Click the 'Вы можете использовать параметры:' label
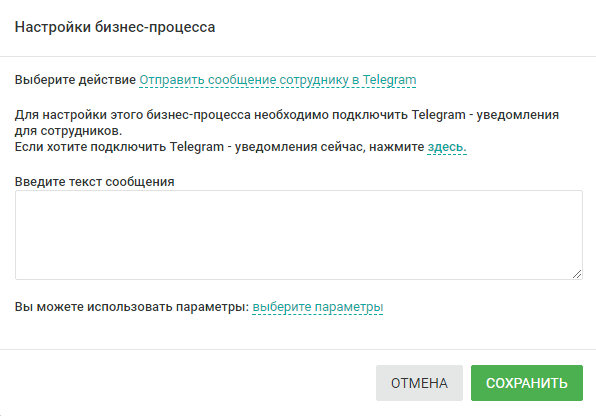Screen dimensions: 596x416 pyautogui.click(x=132, y=307)
